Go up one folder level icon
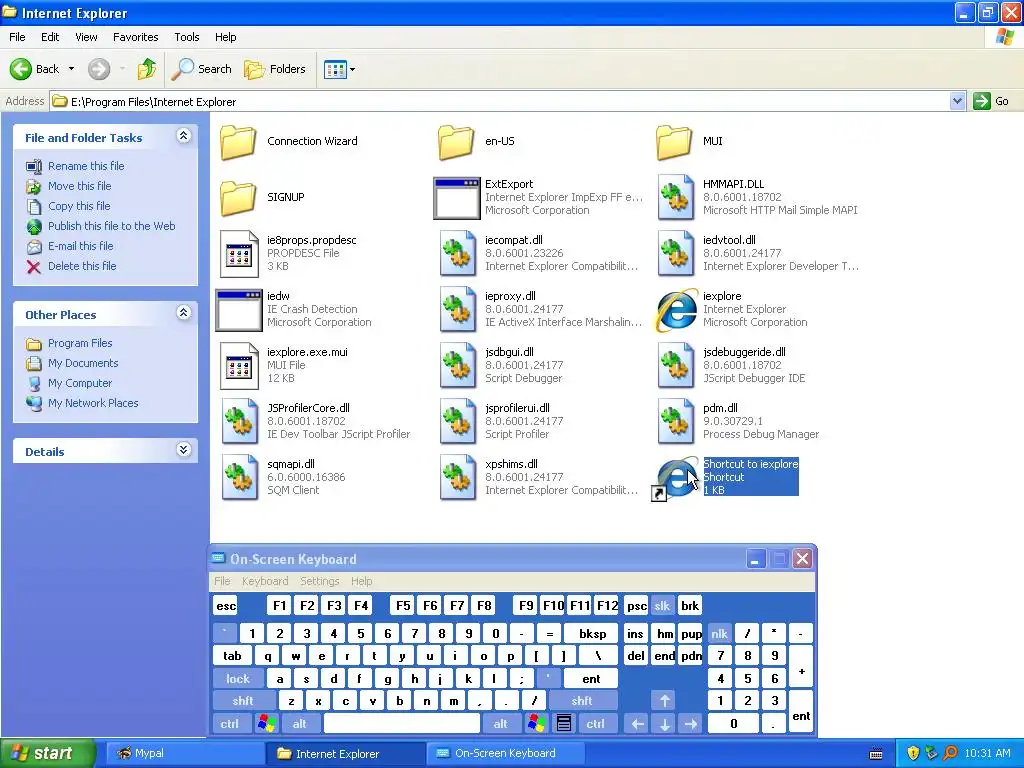The image size is (1024, 768). (x=146, y=69)
